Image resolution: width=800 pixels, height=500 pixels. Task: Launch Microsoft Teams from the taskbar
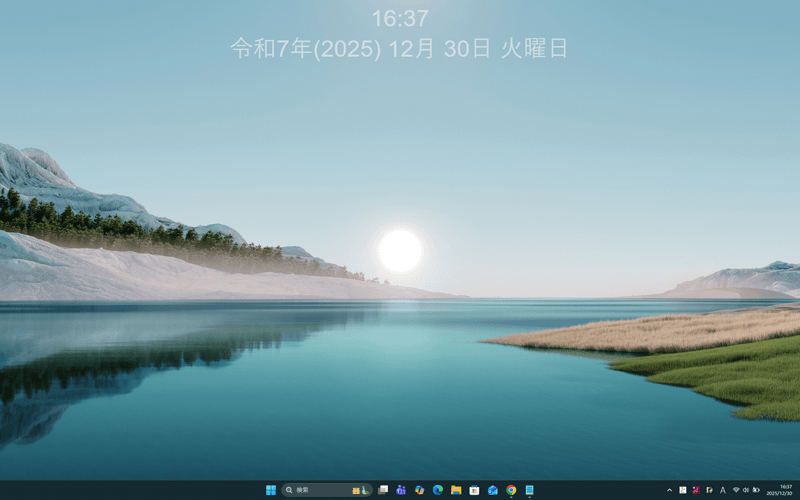coord(401,490)
